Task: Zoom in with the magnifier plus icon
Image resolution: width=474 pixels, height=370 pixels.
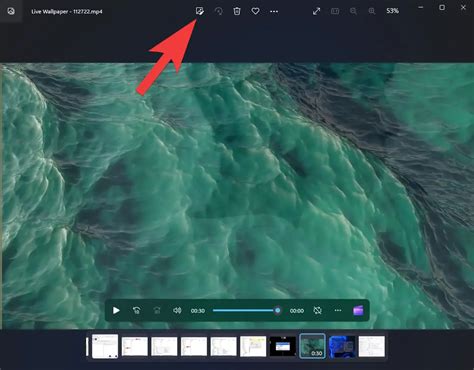Action: pos(372,11)
